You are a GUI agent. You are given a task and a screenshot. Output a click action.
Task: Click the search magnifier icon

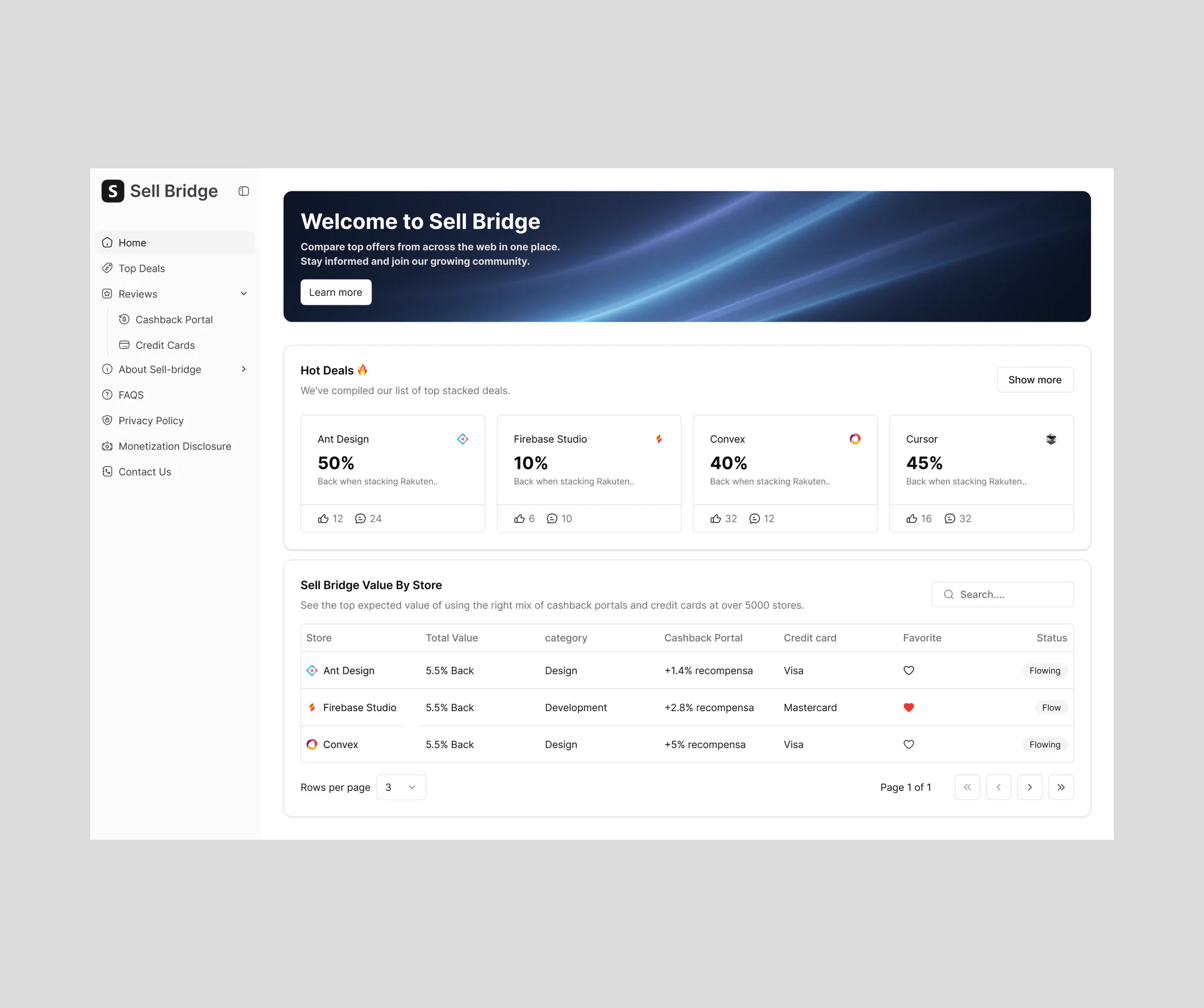click(x=948, y=595)
